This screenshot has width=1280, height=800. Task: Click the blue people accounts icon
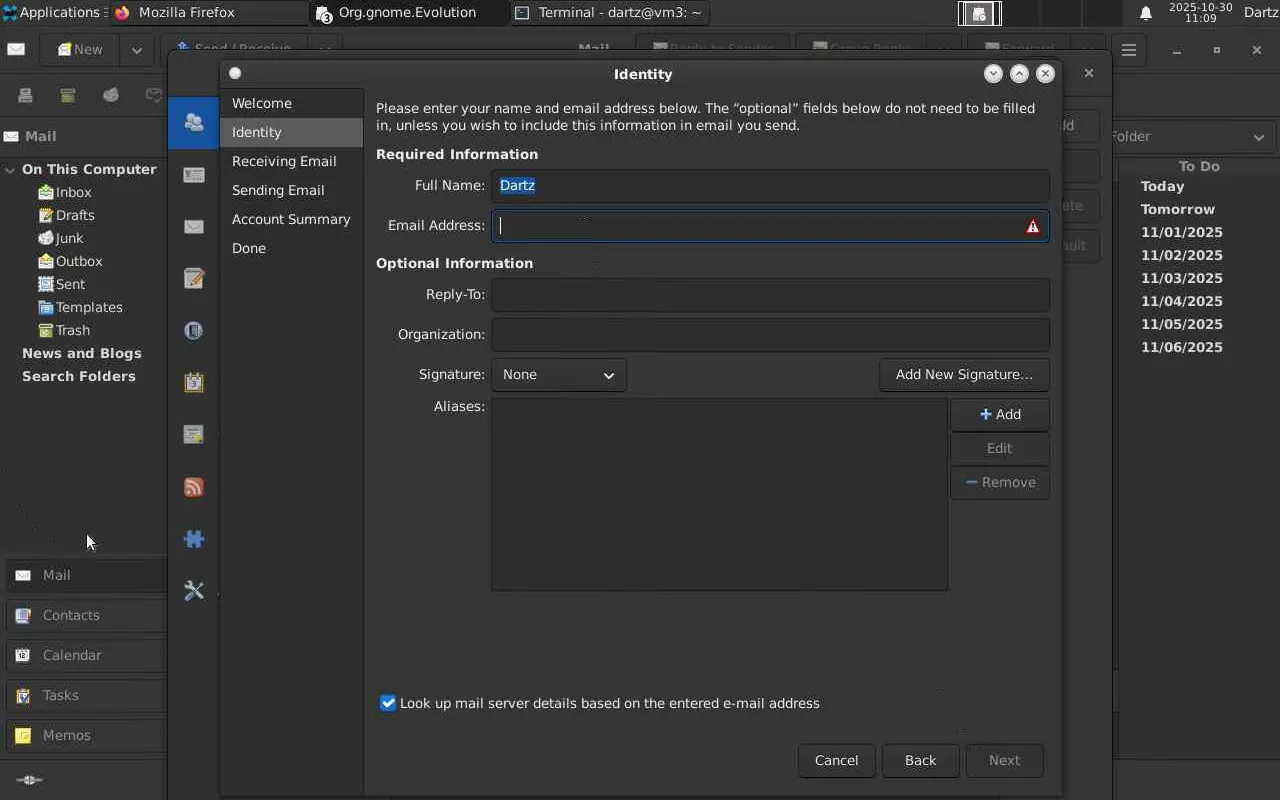(x=194, y=123)
